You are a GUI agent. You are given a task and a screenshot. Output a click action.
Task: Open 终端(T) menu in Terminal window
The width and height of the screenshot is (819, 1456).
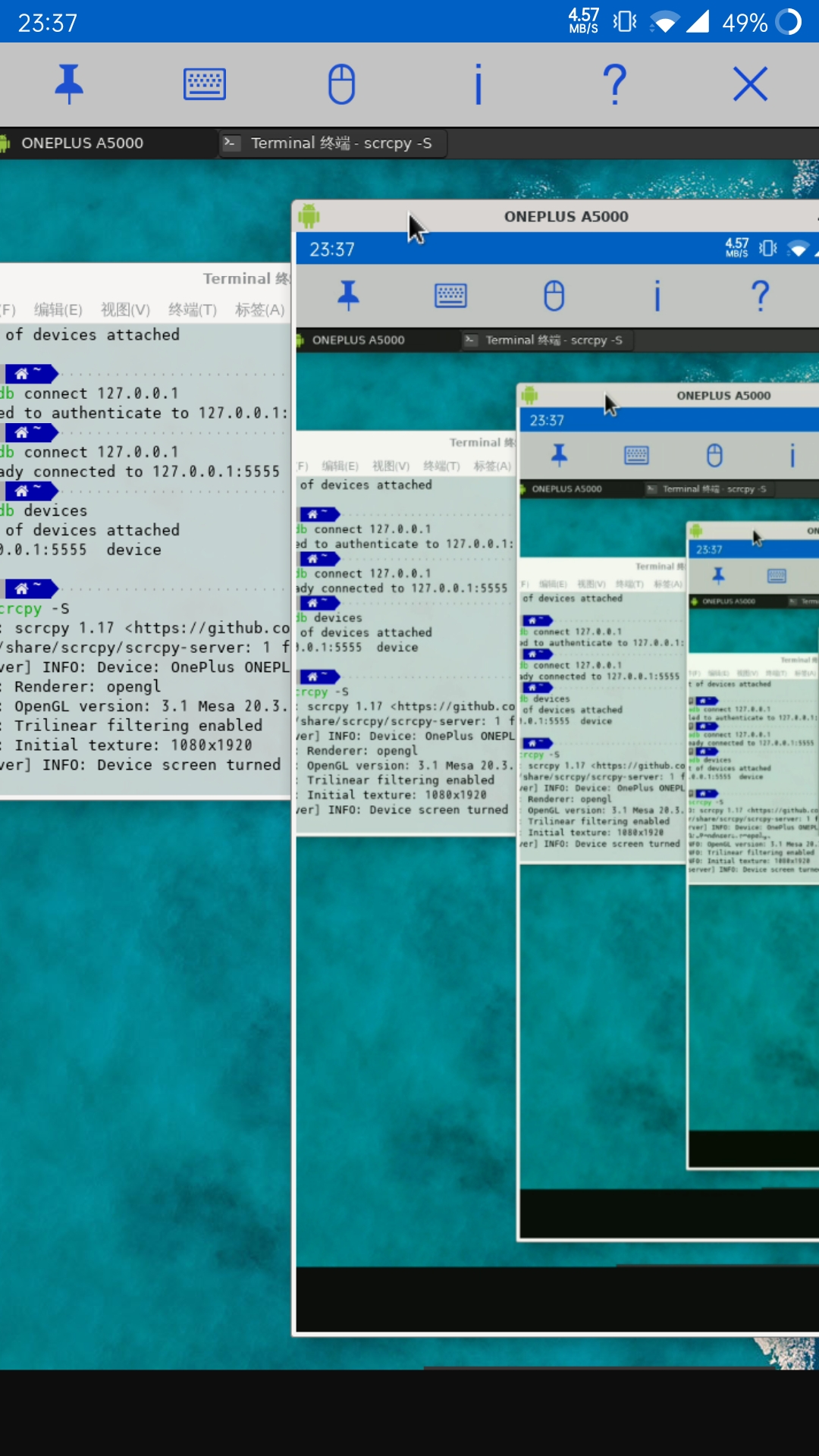click(192, 309)
